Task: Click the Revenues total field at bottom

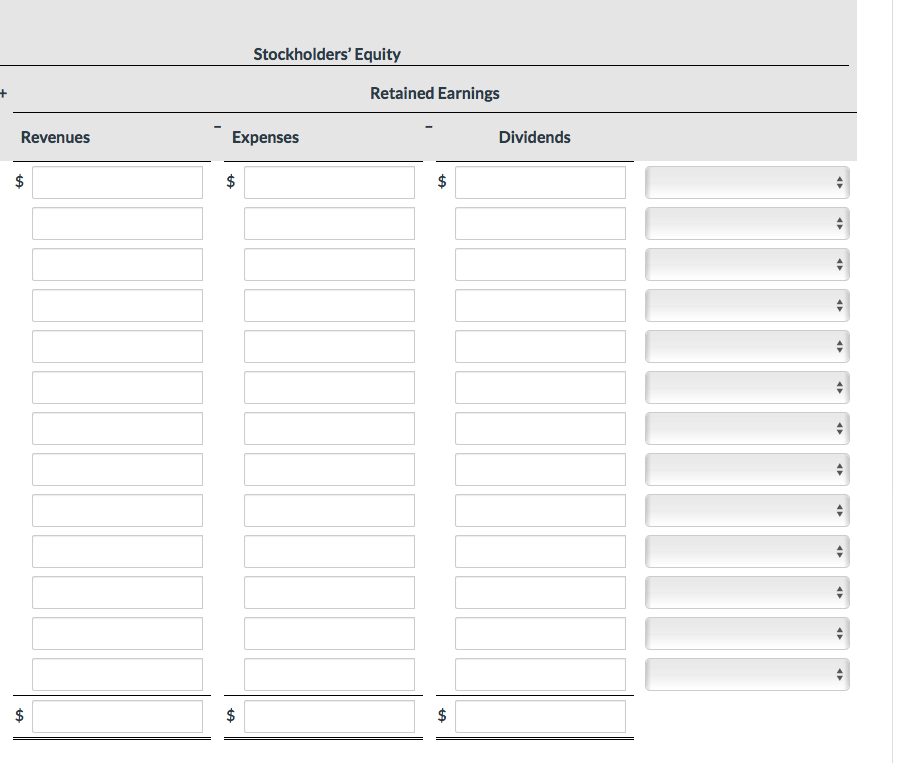Action: point(117,717)
